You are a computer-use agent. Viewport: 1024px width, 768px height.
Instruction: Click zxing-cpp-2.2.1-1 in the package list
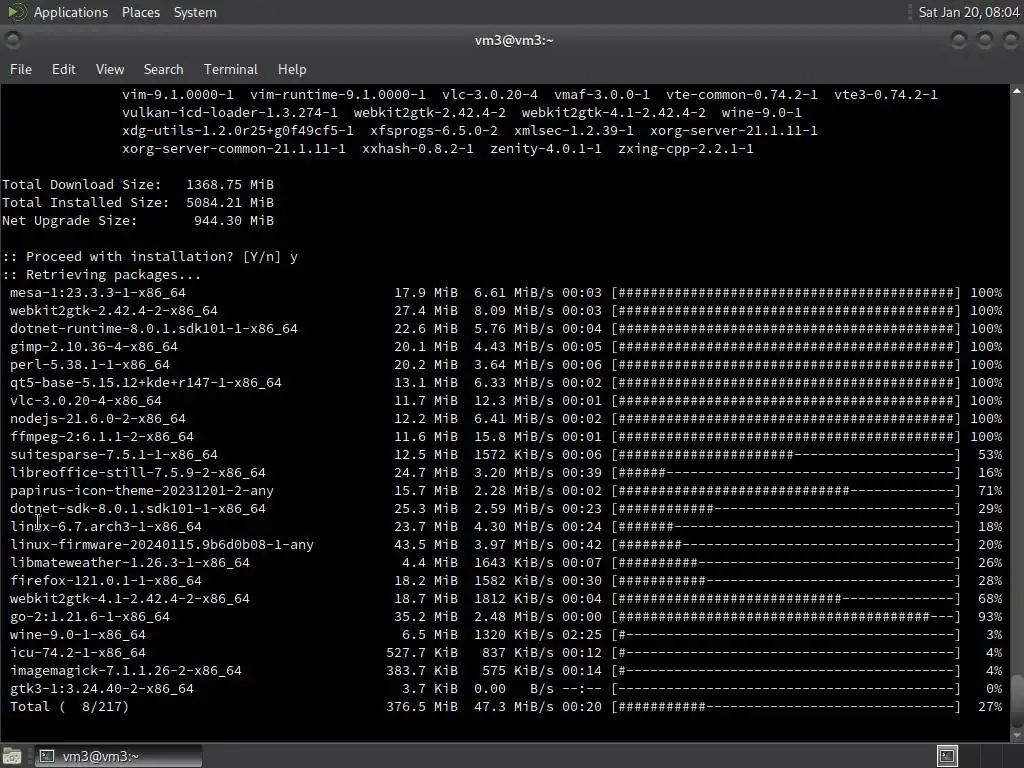pos(686,149)
